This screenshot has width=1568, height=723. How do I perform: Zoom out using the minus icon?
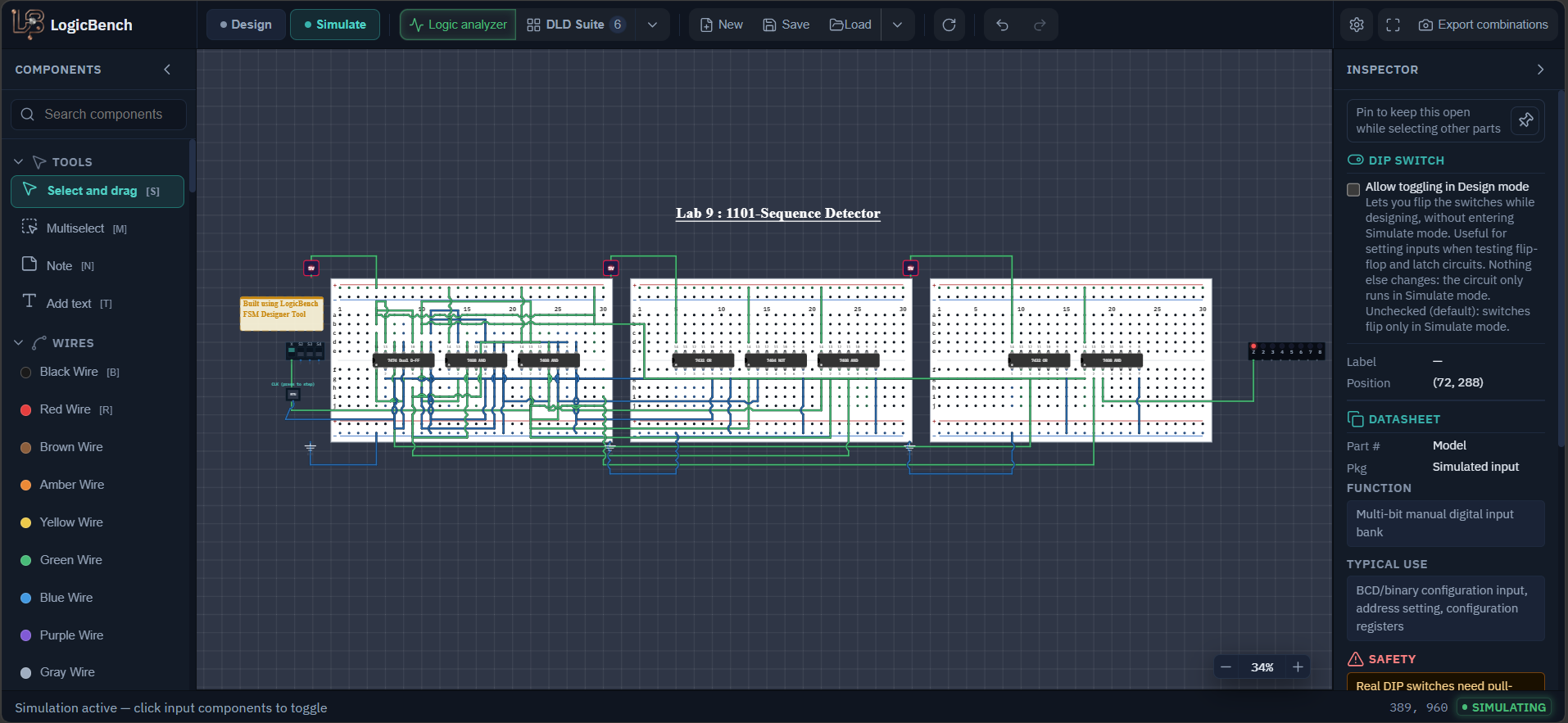coord(1226,667)
